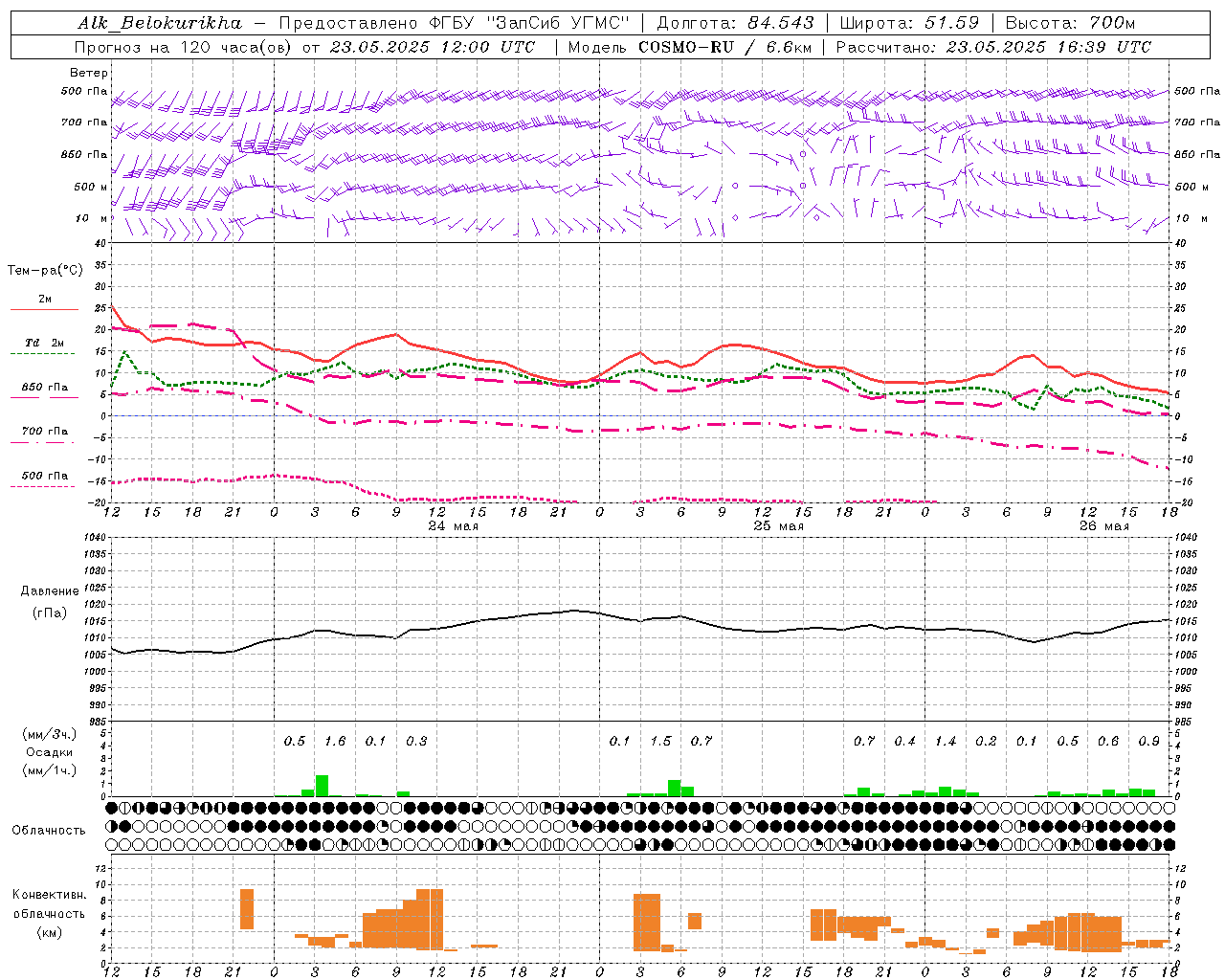Click the 'Ветер' wind panel label

coord(89,73)
